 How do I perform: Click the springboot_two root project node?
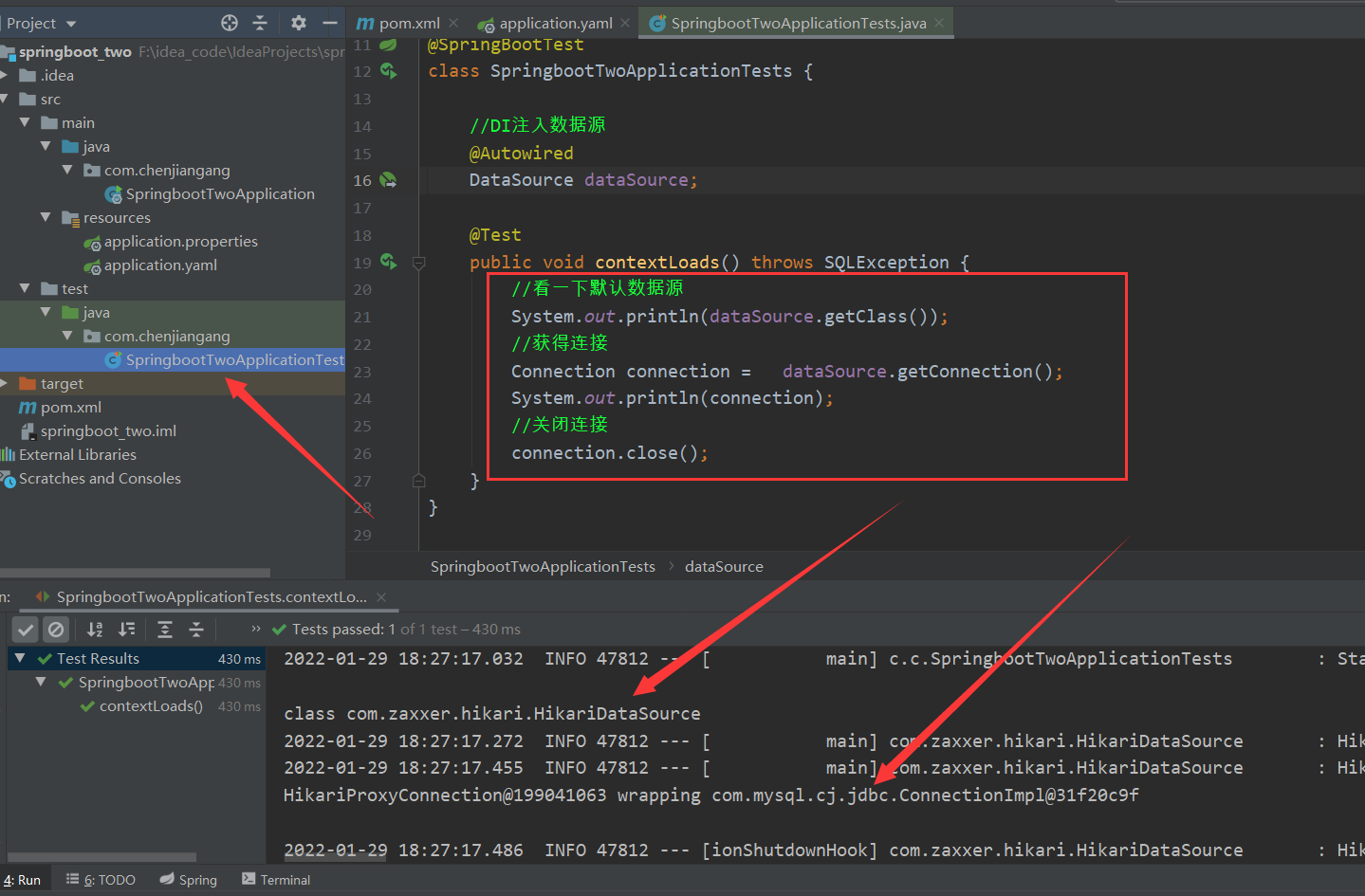(75, 51)
